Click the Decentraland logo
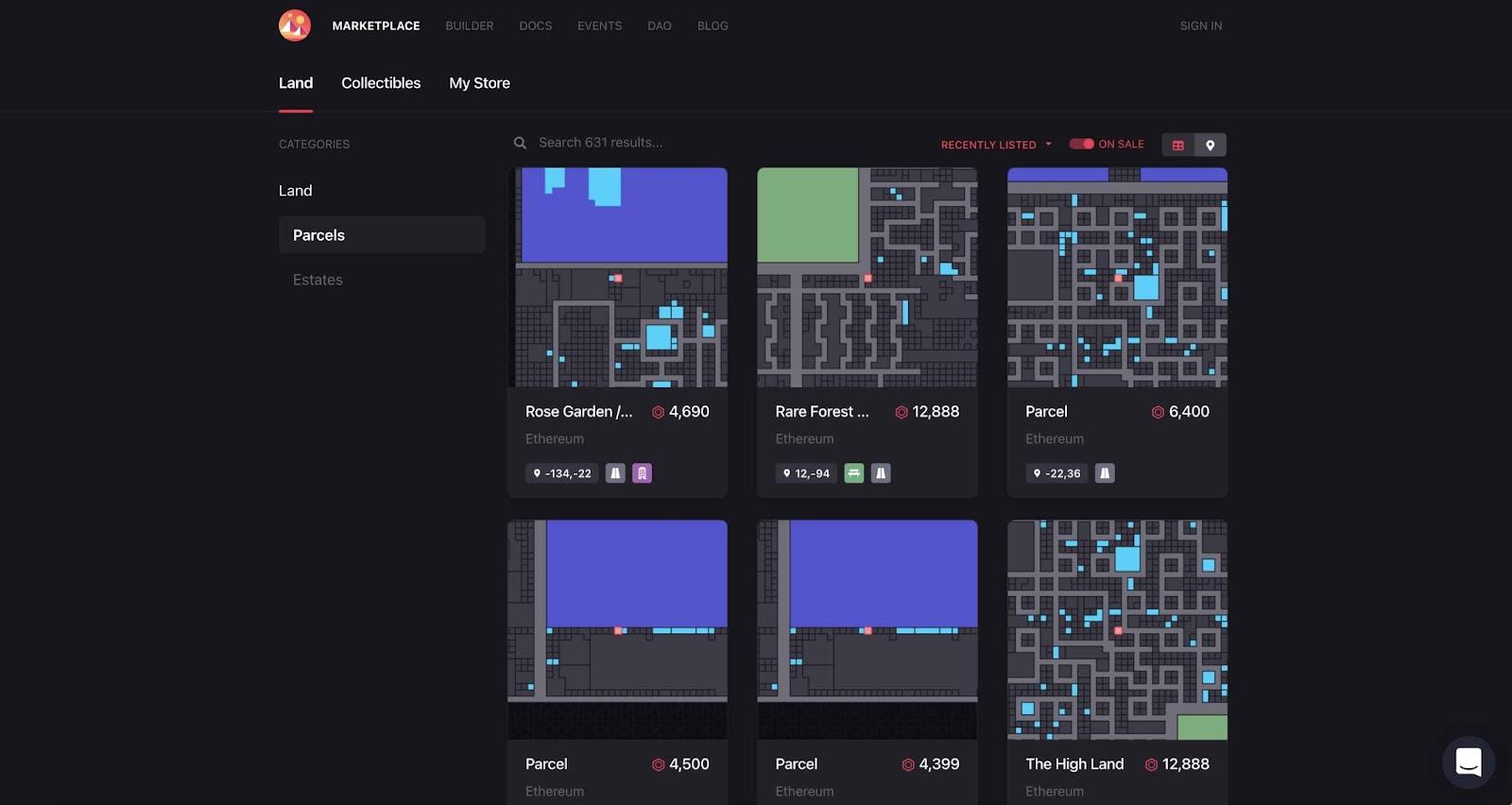This screenshot has height=805, width=1512. 295,26
